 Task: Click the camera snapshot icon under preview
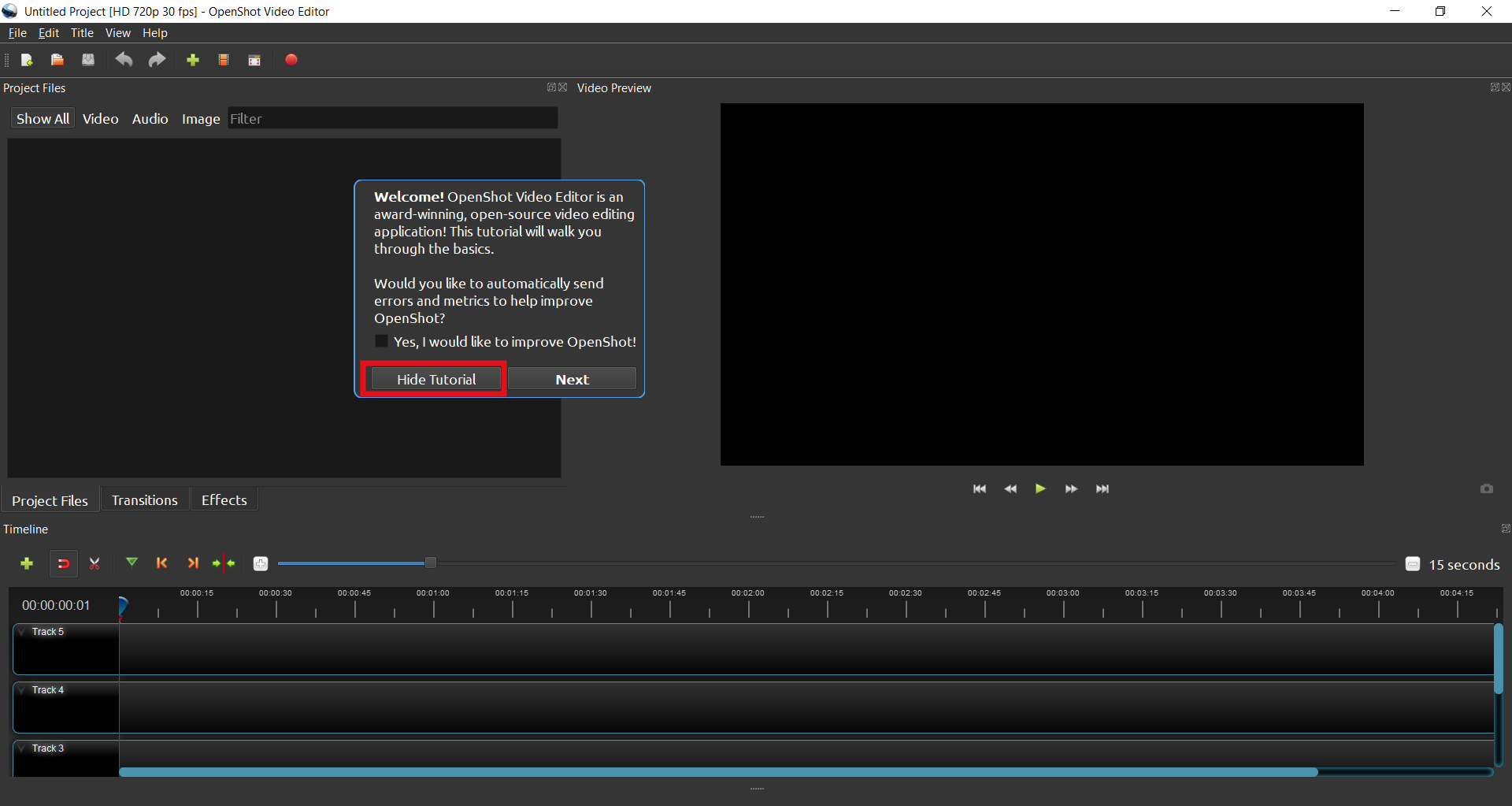pyautogui.click(x=1487, y=488)
